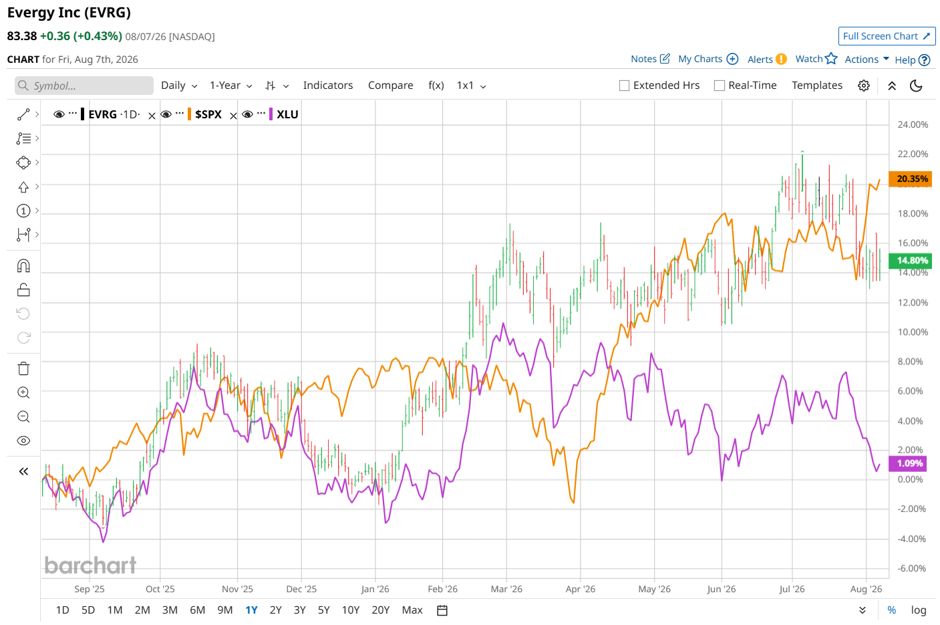Viewport: 940px width, 625px height.
Task: Select the 1D range tab
Action: point(62,610)
